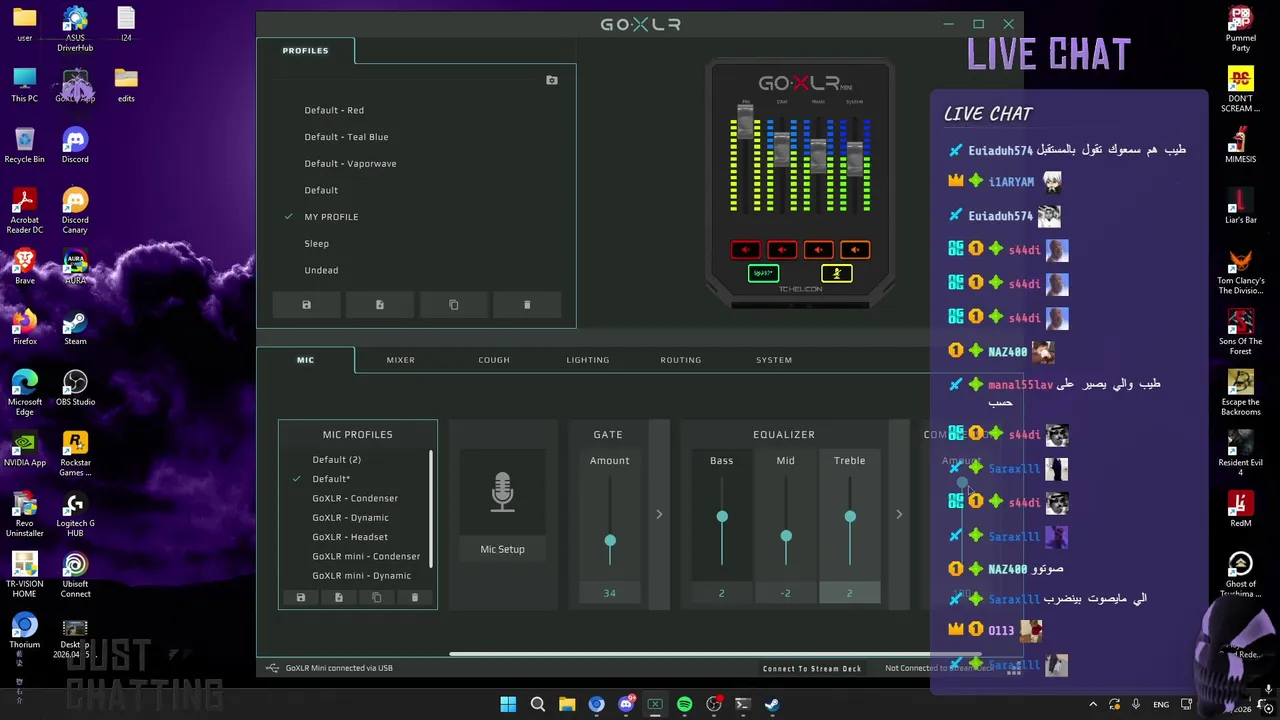Click the Treble equalizer slider handle
Image resolution: width=1280 pixels, height=720 pixels.
pos(850,517)
